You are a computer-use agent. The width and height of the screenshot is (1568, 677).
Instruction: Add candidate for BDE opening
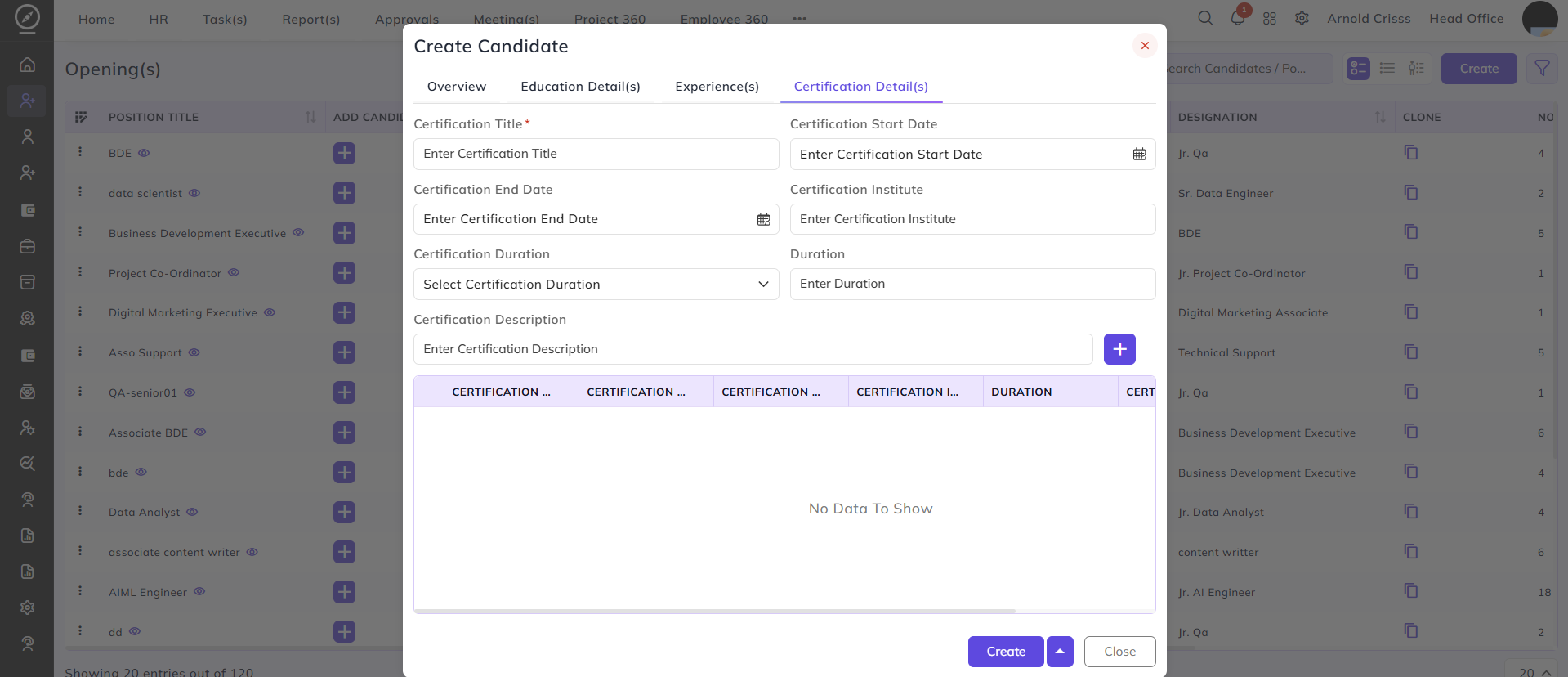344,153
